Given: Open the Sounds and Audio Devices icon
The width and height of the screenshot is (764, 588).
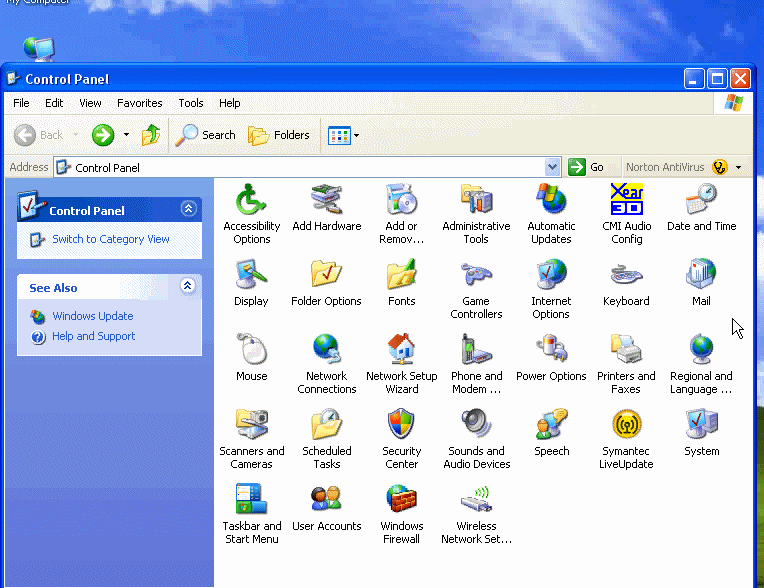Looking at the screenshot, I should click(477, 425).
